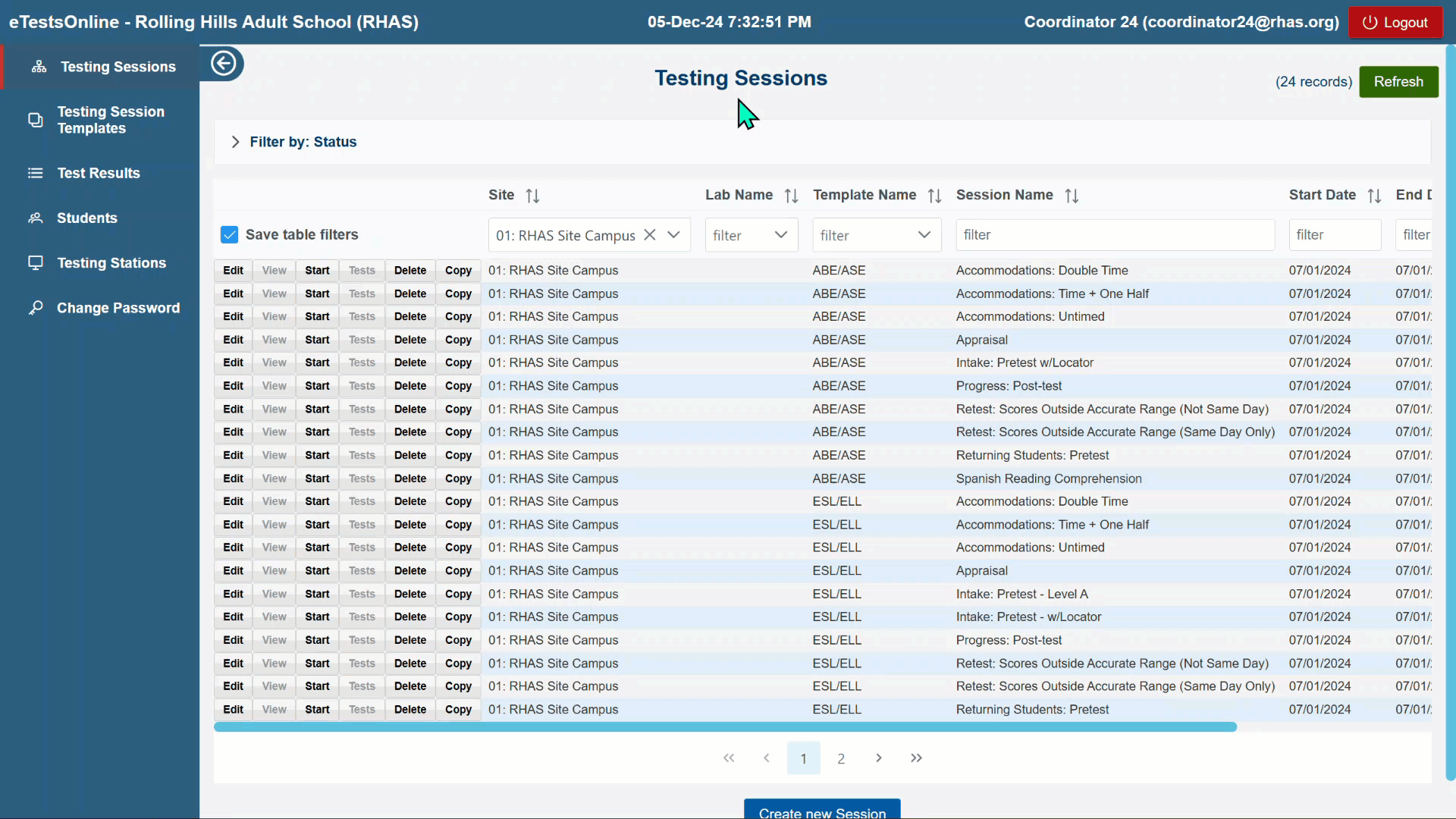Refresh the sessions list

pyautogui.click(x=1398, y=81)
